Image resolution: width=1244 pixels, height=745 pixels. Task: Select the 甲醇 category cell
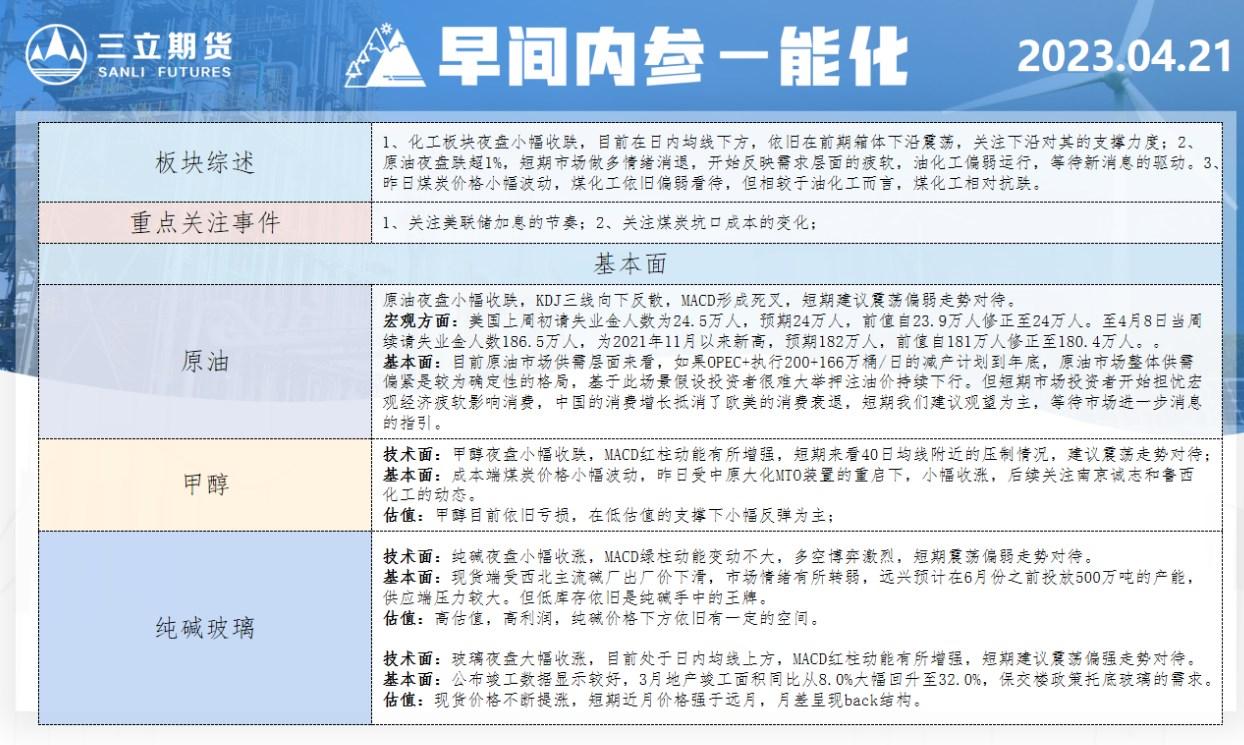[205, 484]
